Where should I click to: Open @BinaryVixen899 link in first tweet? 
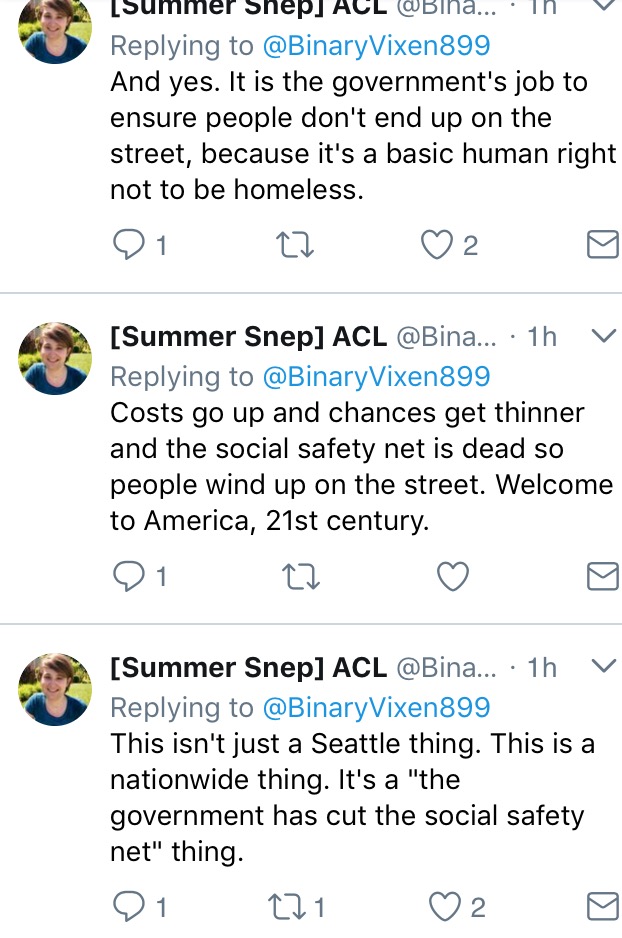376,46
